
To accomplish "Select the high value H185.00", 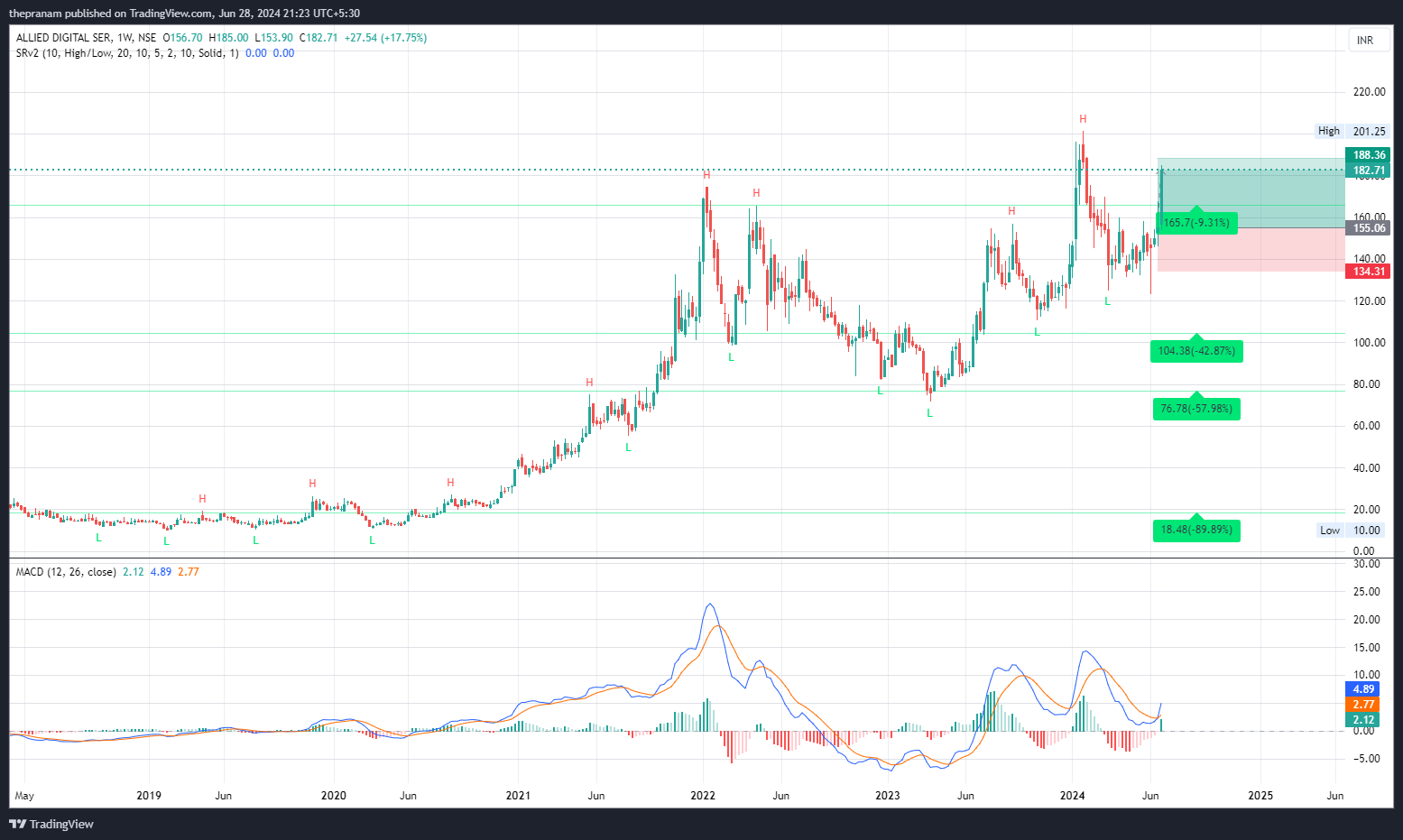I will click(228, 38).
